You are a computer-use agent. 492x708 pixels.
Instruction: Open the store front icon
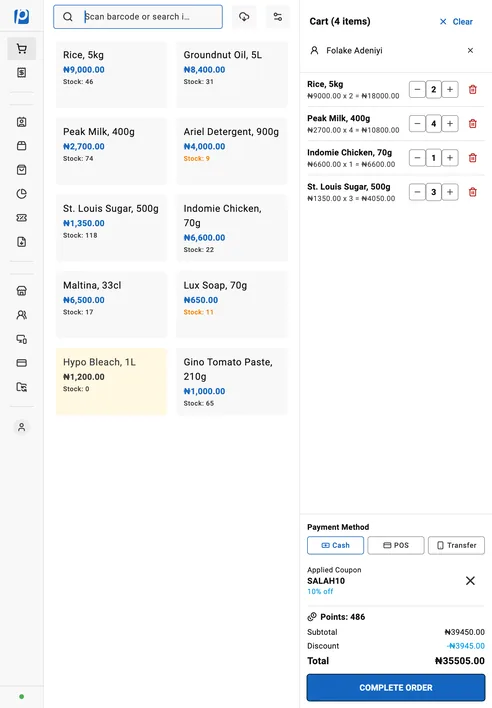click(x=21, y=291)
